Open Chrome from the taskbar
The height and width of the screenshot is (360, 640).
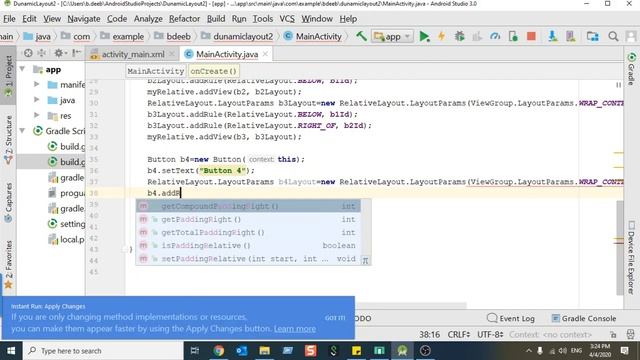point(218,351)
